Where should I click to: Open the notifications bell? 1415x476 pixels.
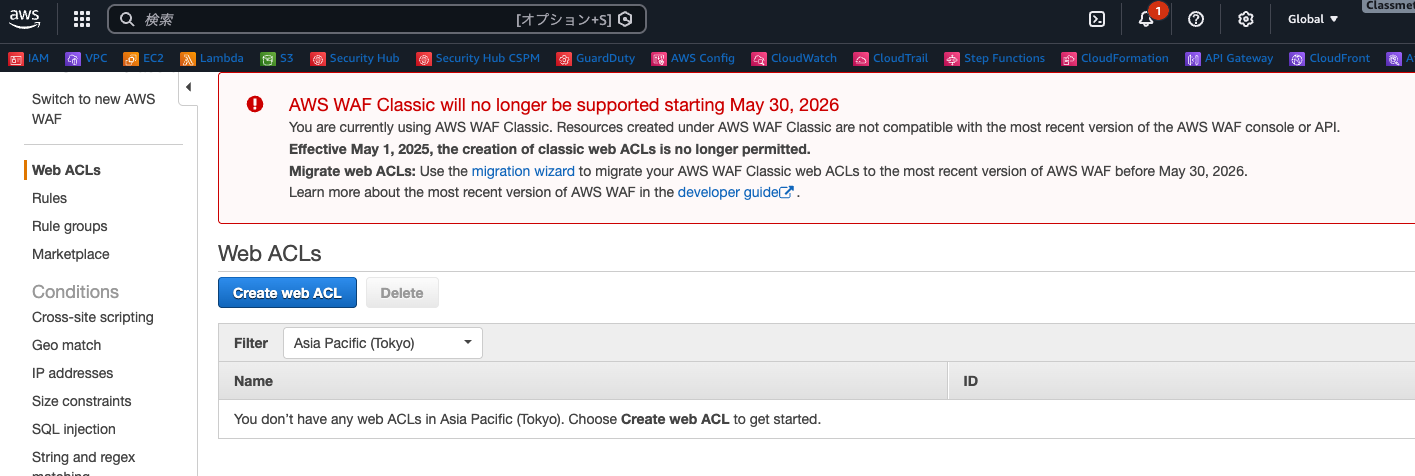(1146, 19)
